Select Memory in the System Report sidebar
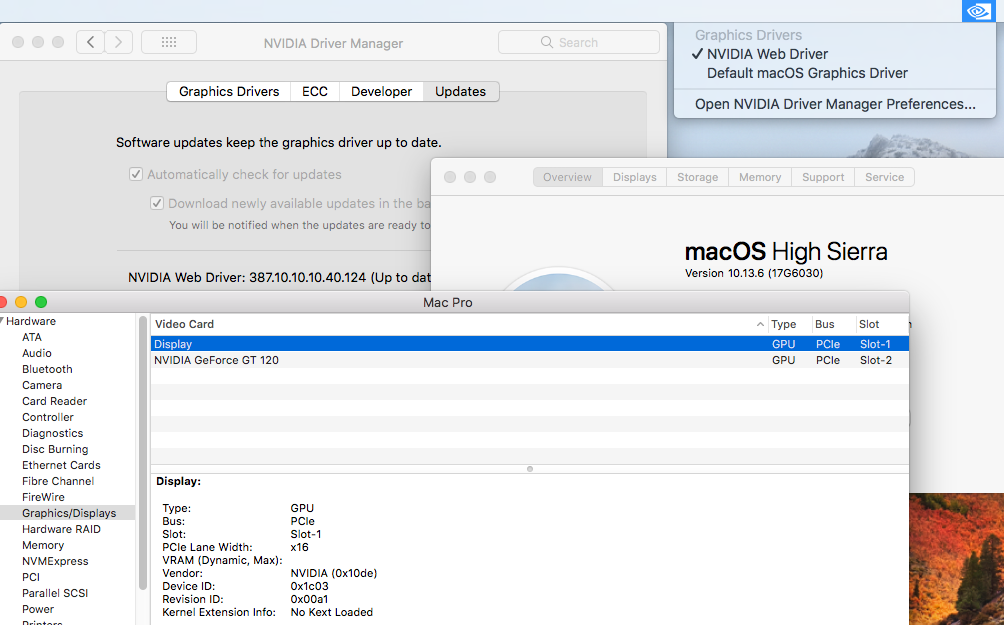The height and width of the screenshot is (625, 1004). pos(43,545)
